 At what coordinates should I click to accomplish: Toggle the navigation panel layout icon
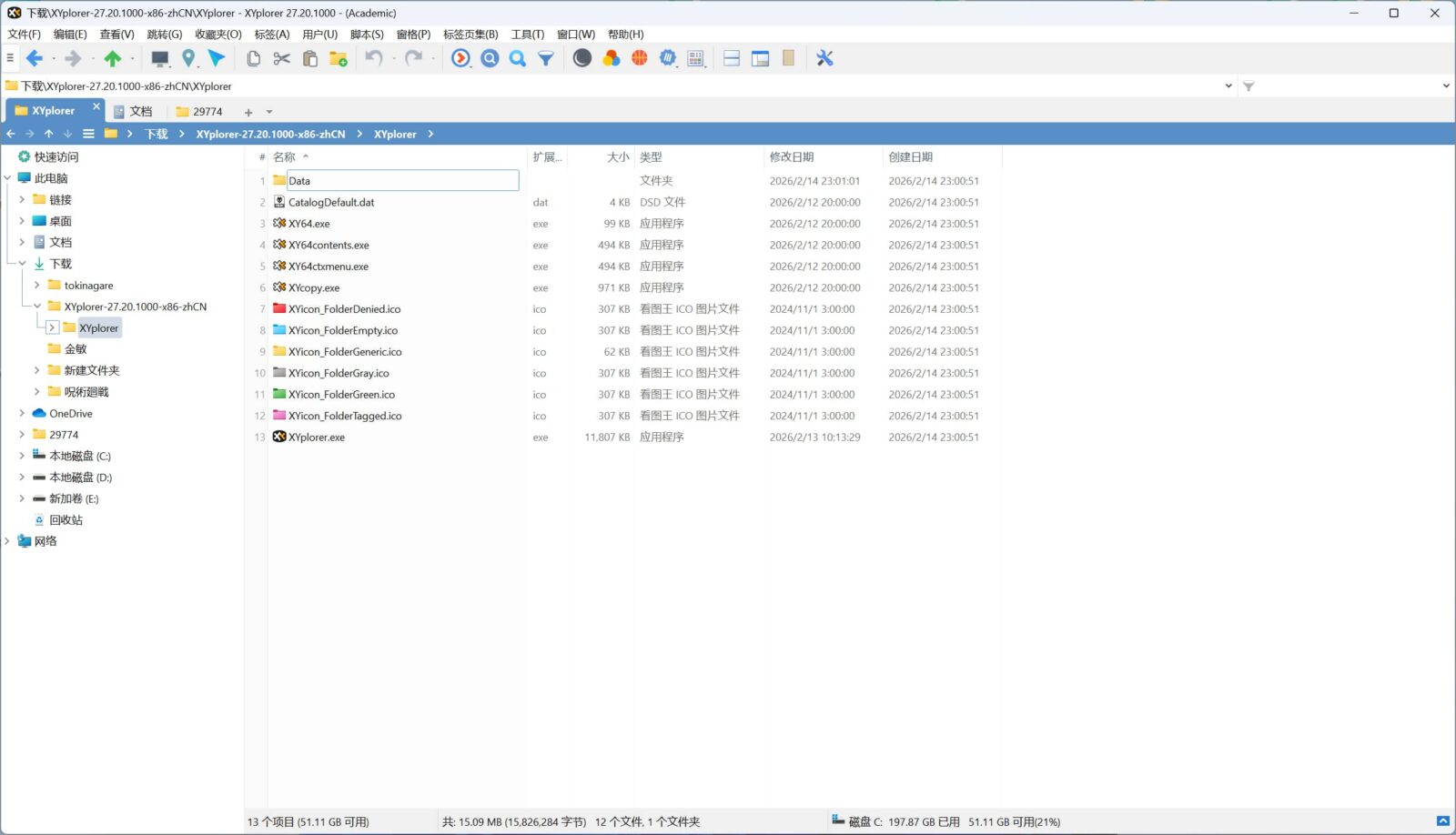[x=761, y=58]
